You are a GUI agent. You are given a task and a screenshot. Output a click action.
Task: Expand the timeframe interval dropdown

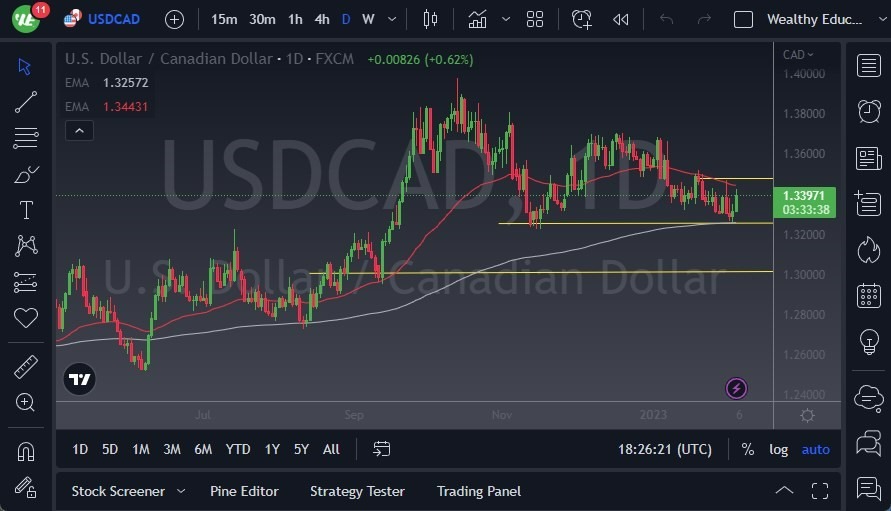click(x=392, y=19)
